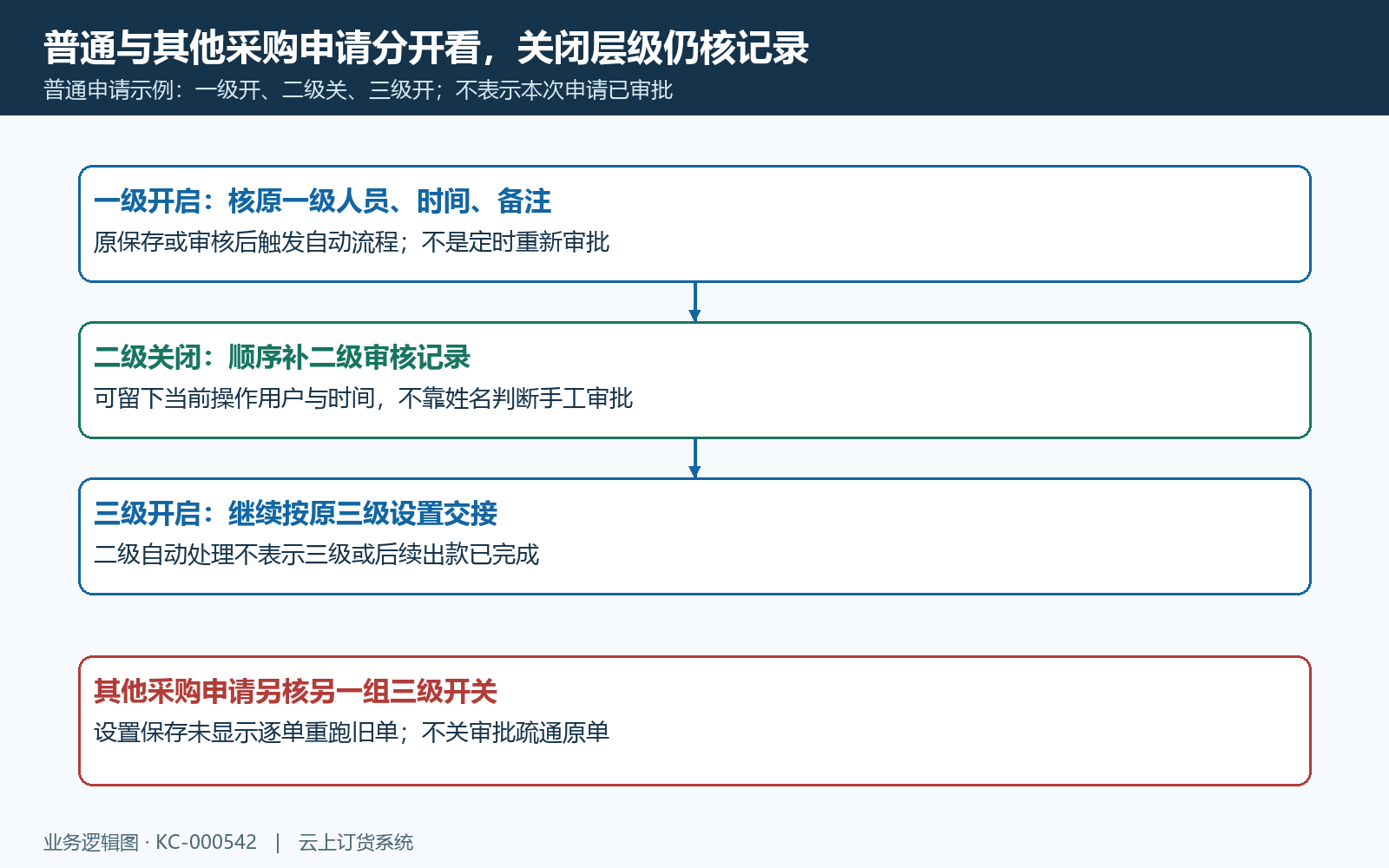1389x868 pixels.
Task: Click text 原保存或审核后触发自动流程；不是定时重新审批
Action: 352,242
